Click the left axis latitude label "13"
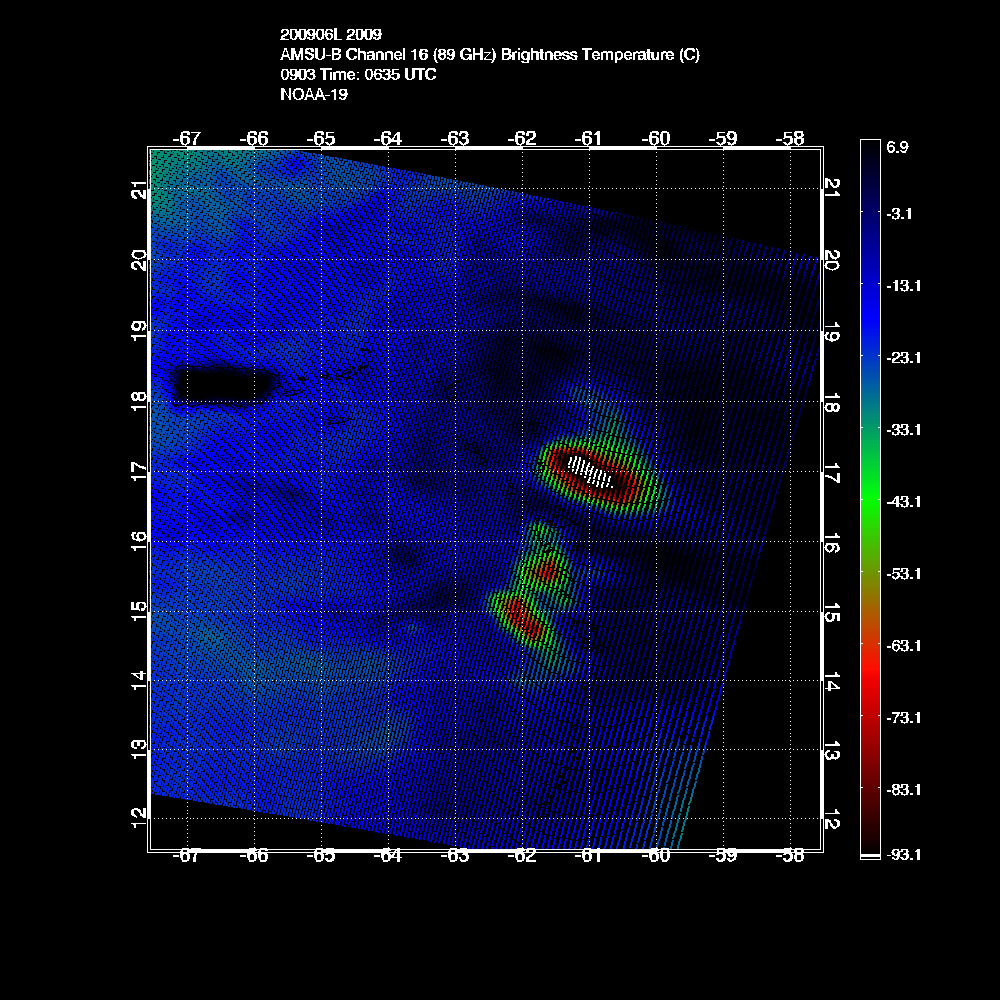Image resolution: width=1000 pixels, height=1000 pixels. point(138,750)
